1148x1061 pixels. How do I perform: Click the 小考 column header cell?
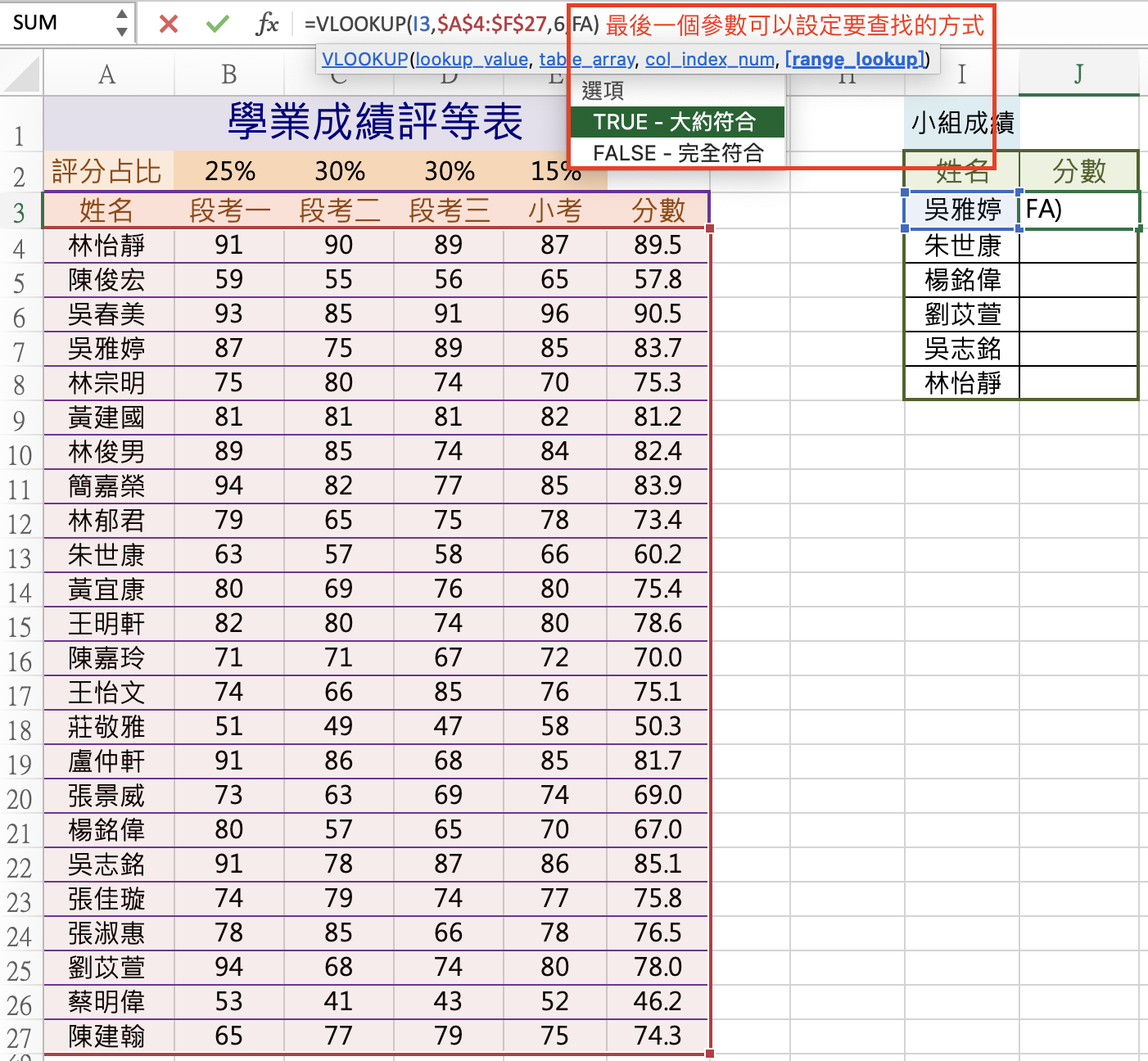[x=555, y=210]
